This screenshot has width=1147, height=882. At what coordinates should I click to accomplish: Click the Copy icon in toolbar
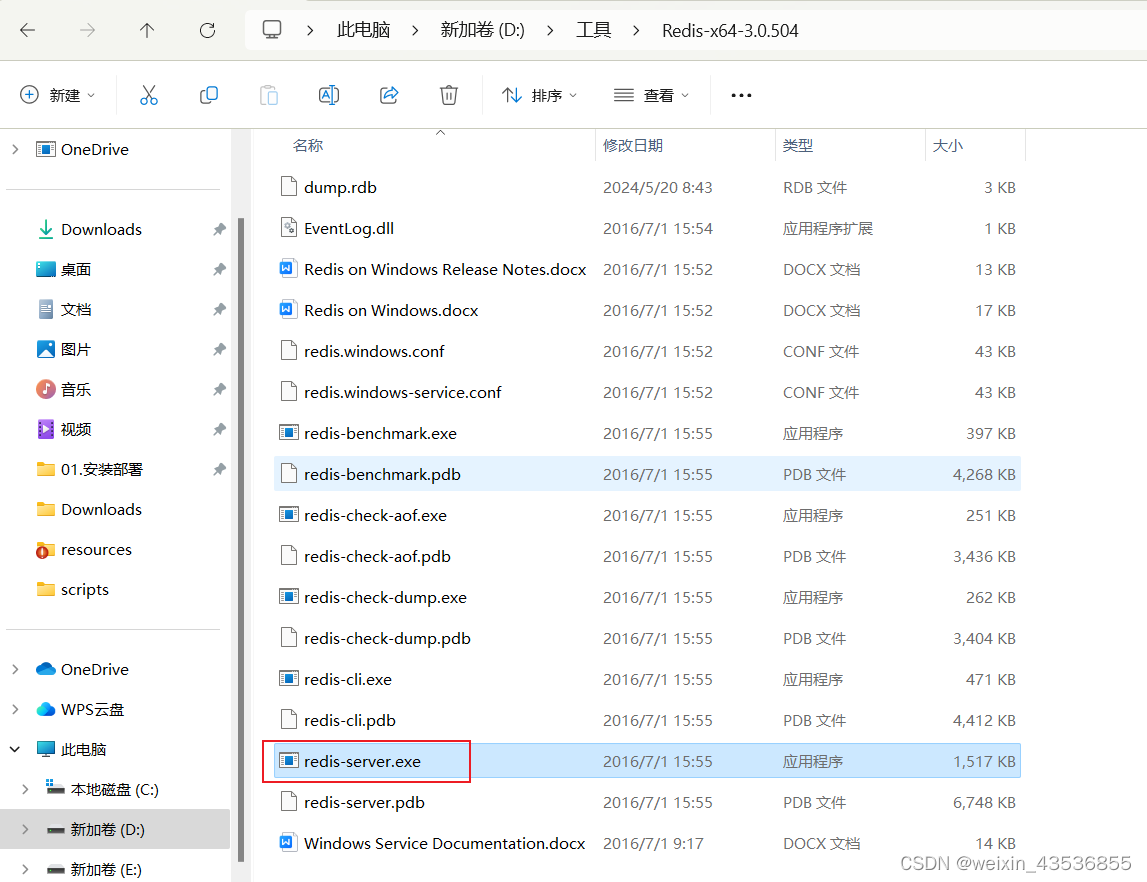(x=208, y=95)
